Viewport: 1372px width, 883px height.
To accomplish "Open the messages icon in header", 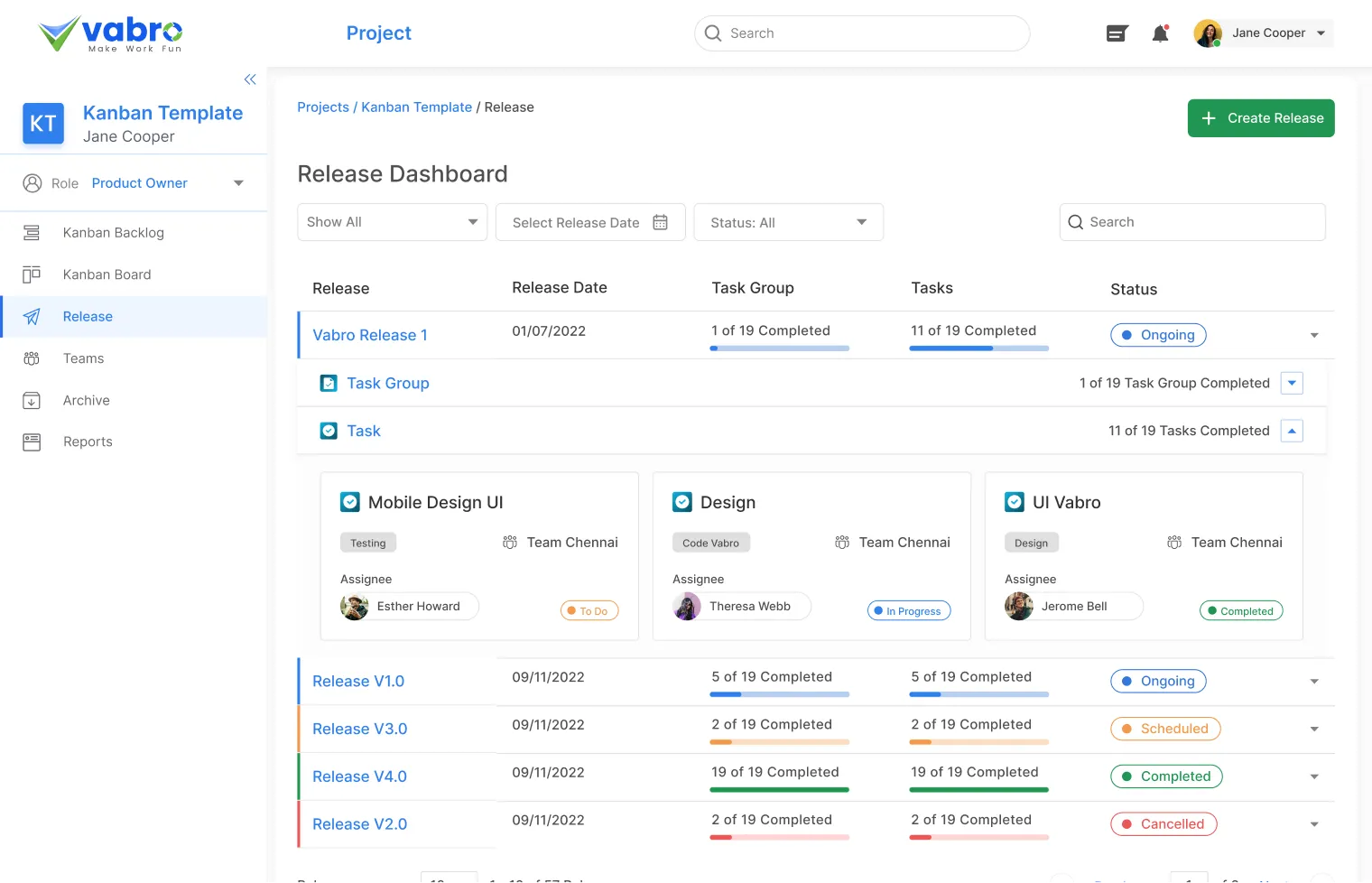I will click(1117, 33).
